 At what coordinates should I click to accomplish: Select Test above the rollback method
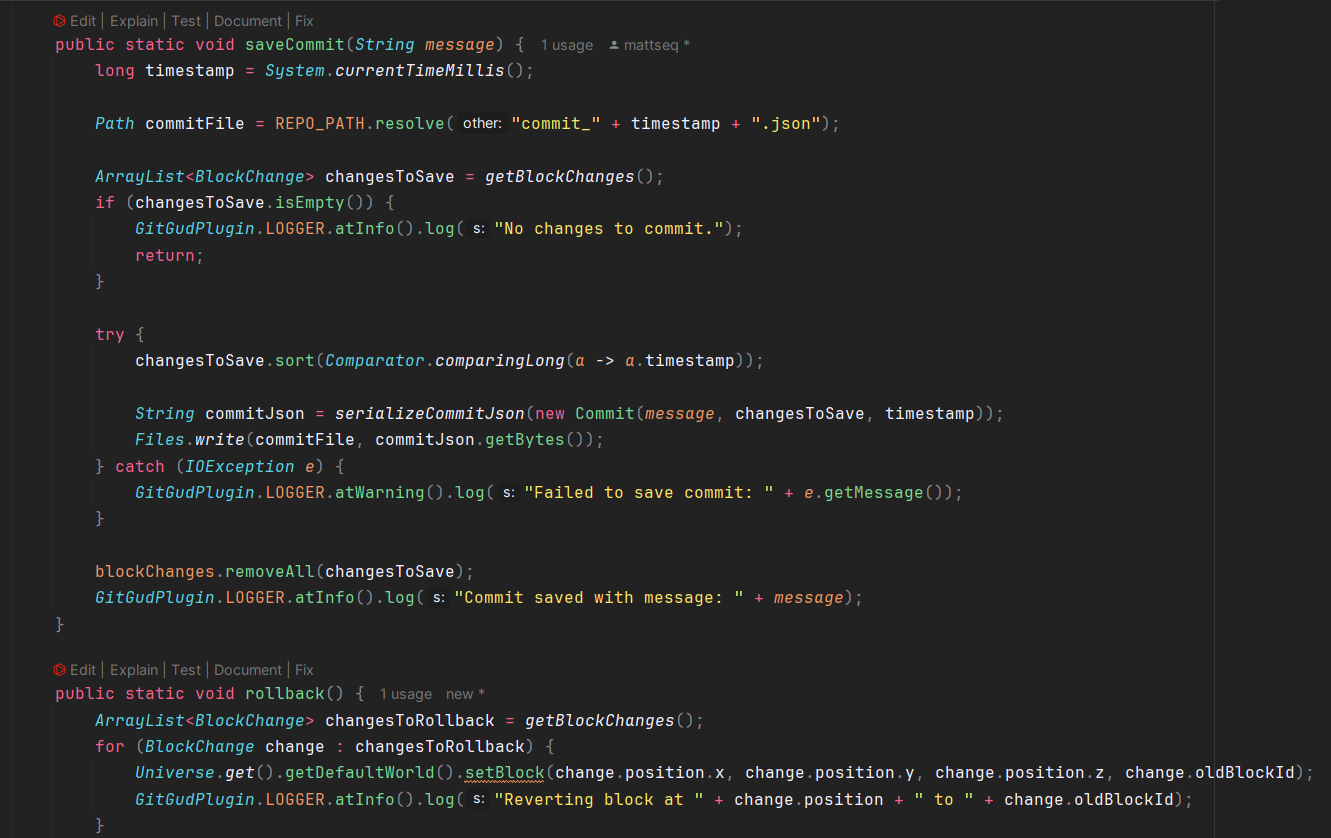[x=186, y=670]
